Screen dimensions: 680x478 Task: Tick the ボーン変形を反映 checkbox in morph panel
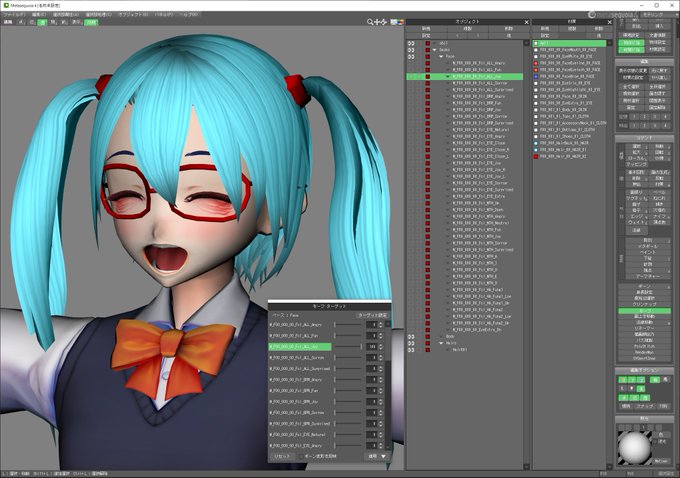tap(301, 456)
